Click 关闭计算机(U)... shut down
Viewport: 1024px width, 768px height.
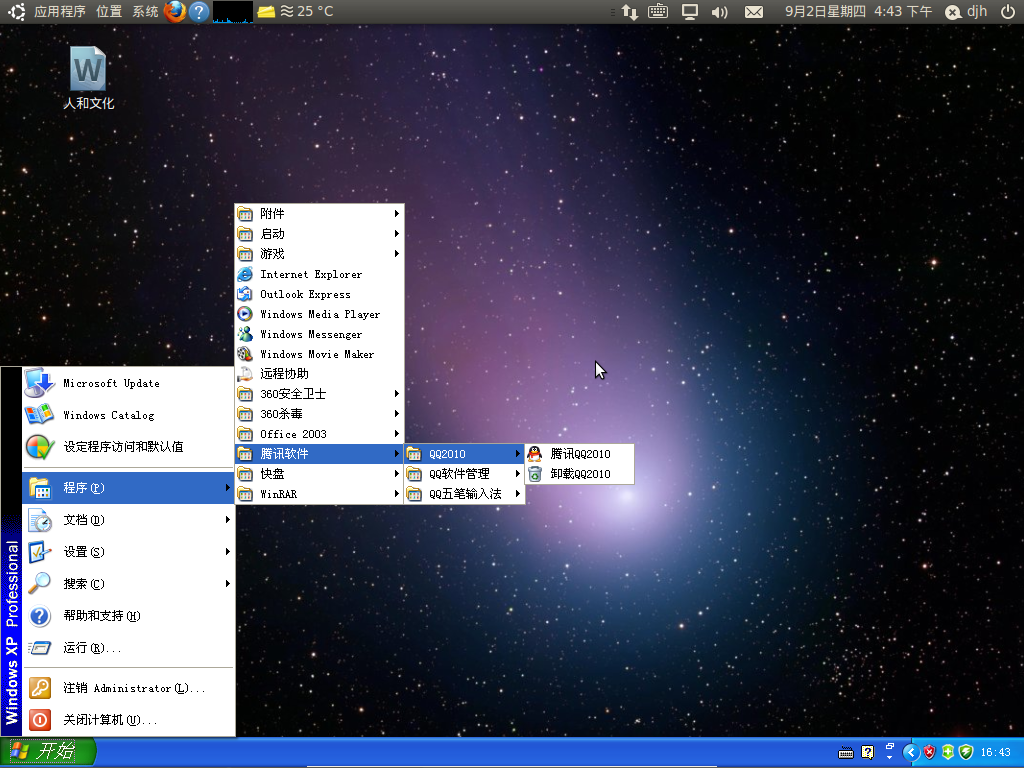point(128,720)
